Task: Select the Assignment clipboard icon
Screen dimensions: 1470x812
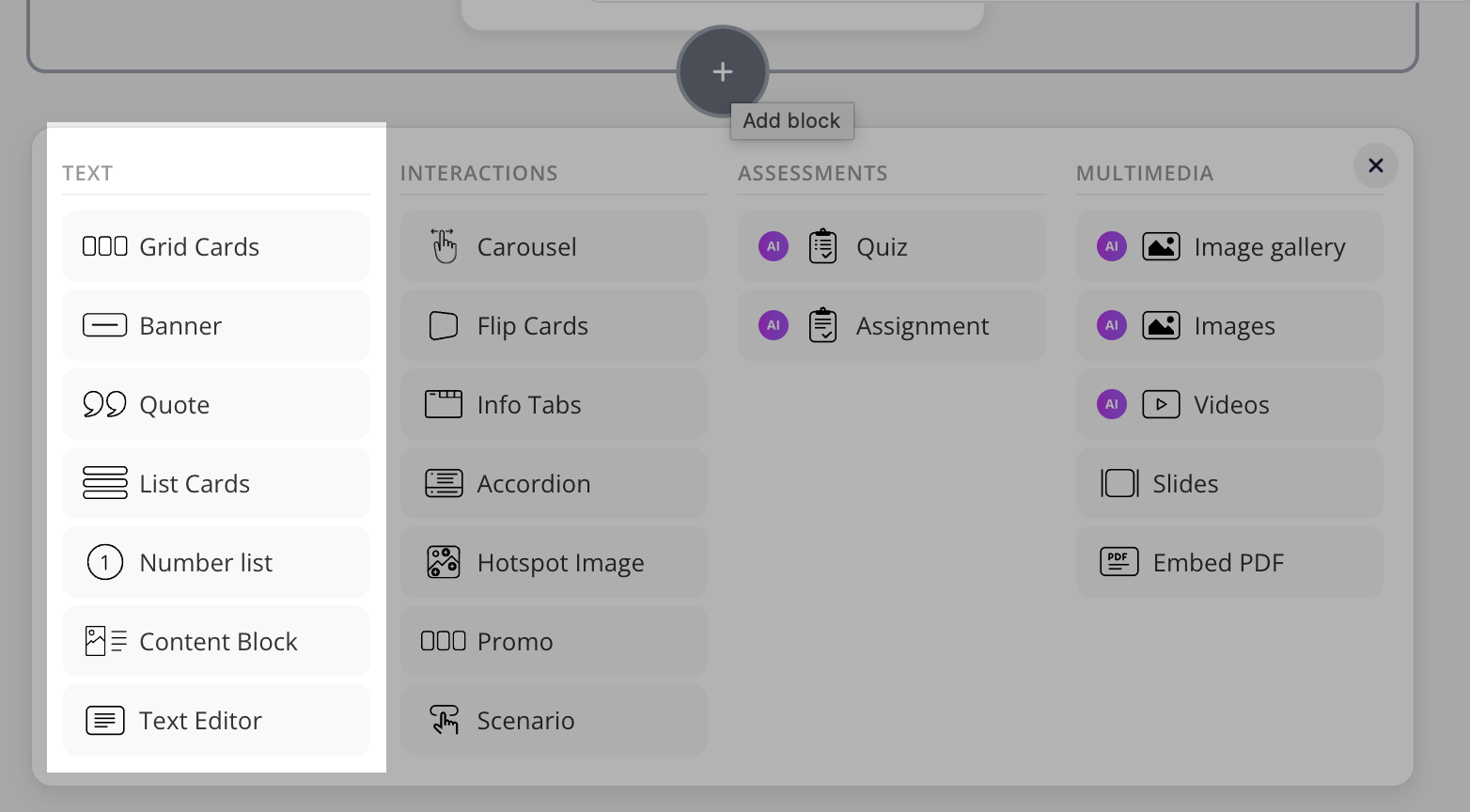Action: coord(822,325)
